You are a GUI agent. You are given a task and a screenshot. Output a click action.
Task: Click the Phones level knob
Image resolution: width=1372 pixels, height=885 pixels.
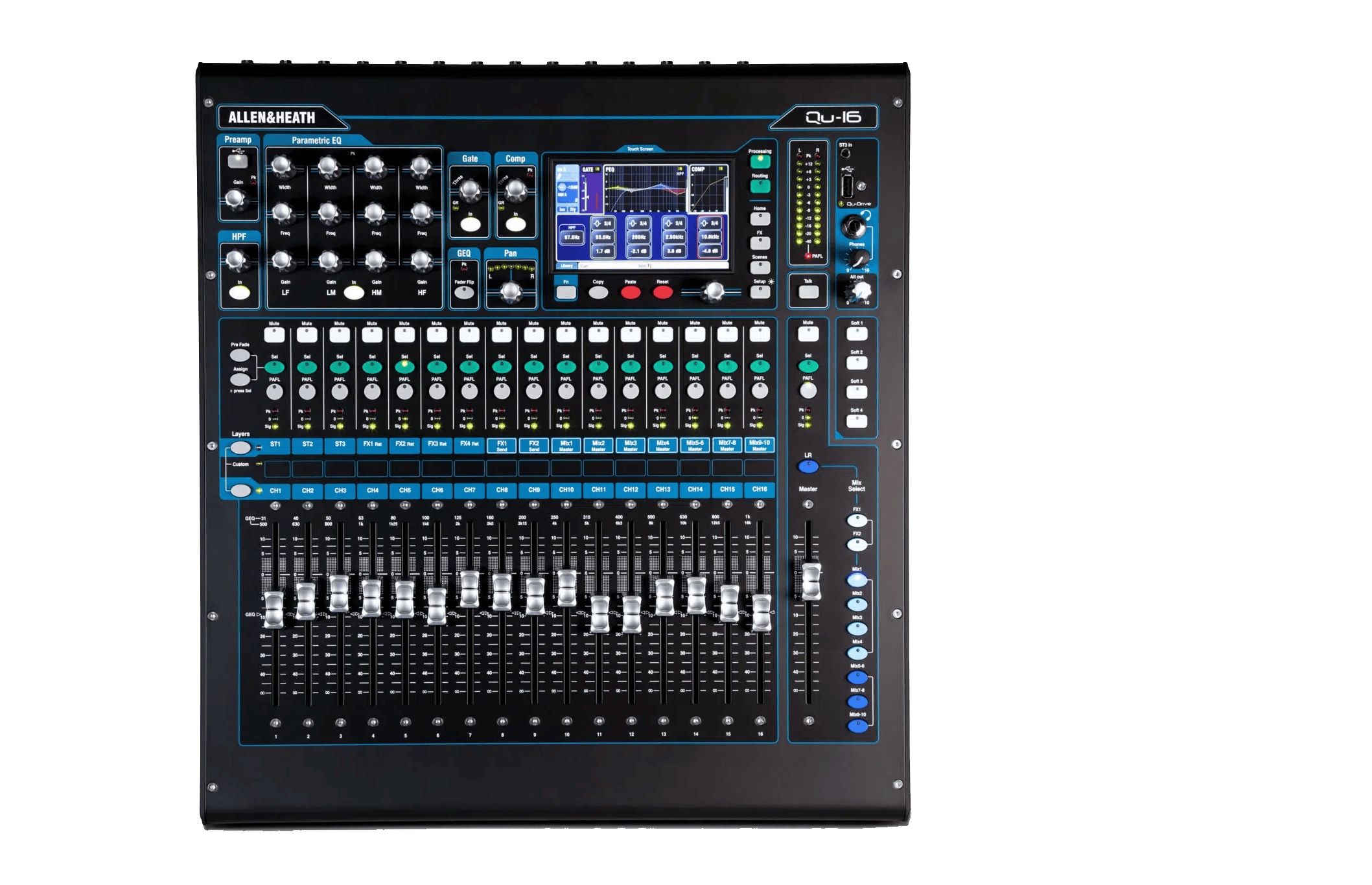tap(859, 259)
